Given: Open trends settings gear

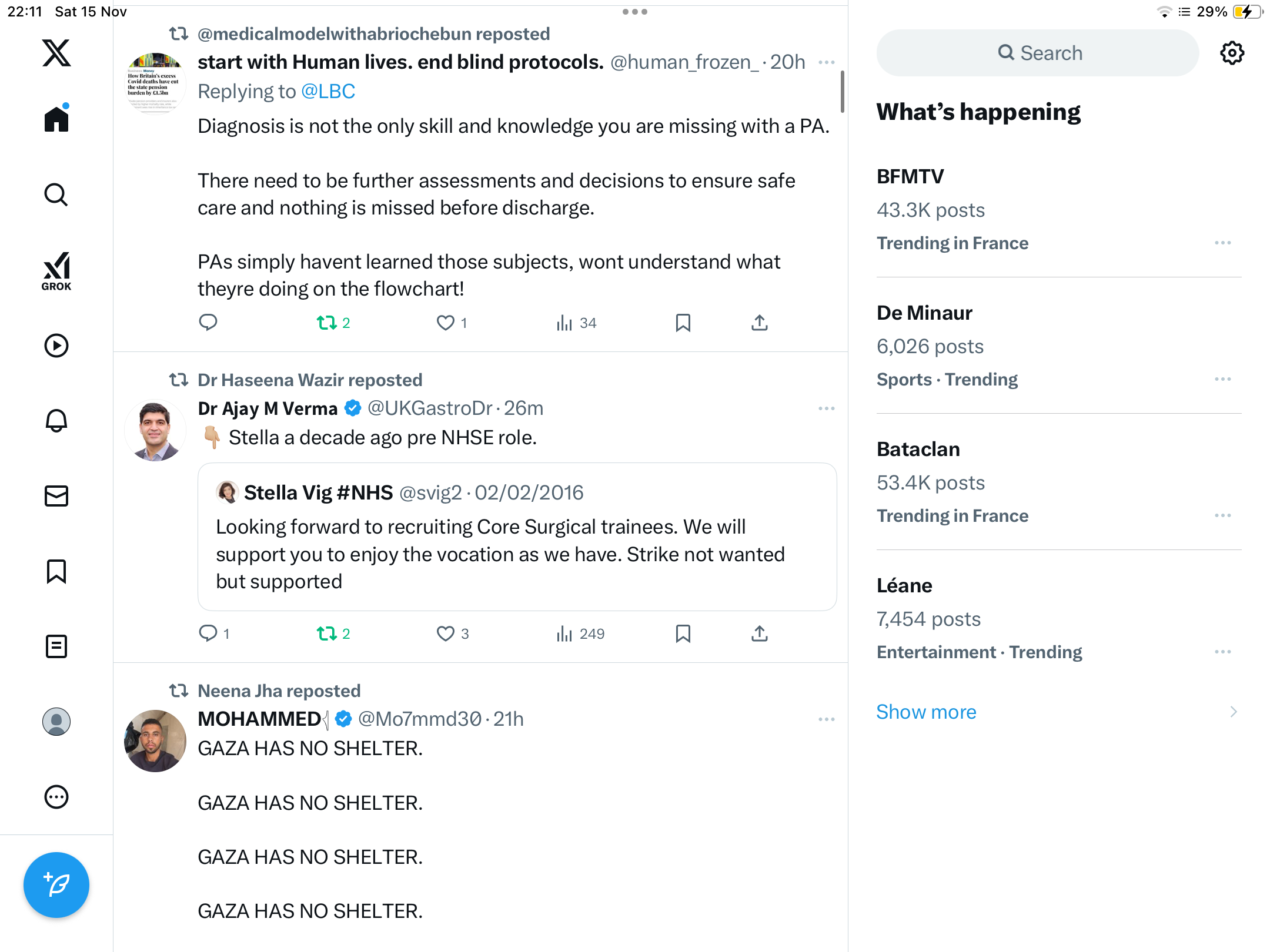Looking at the screenshot, I should (1232, 53).
